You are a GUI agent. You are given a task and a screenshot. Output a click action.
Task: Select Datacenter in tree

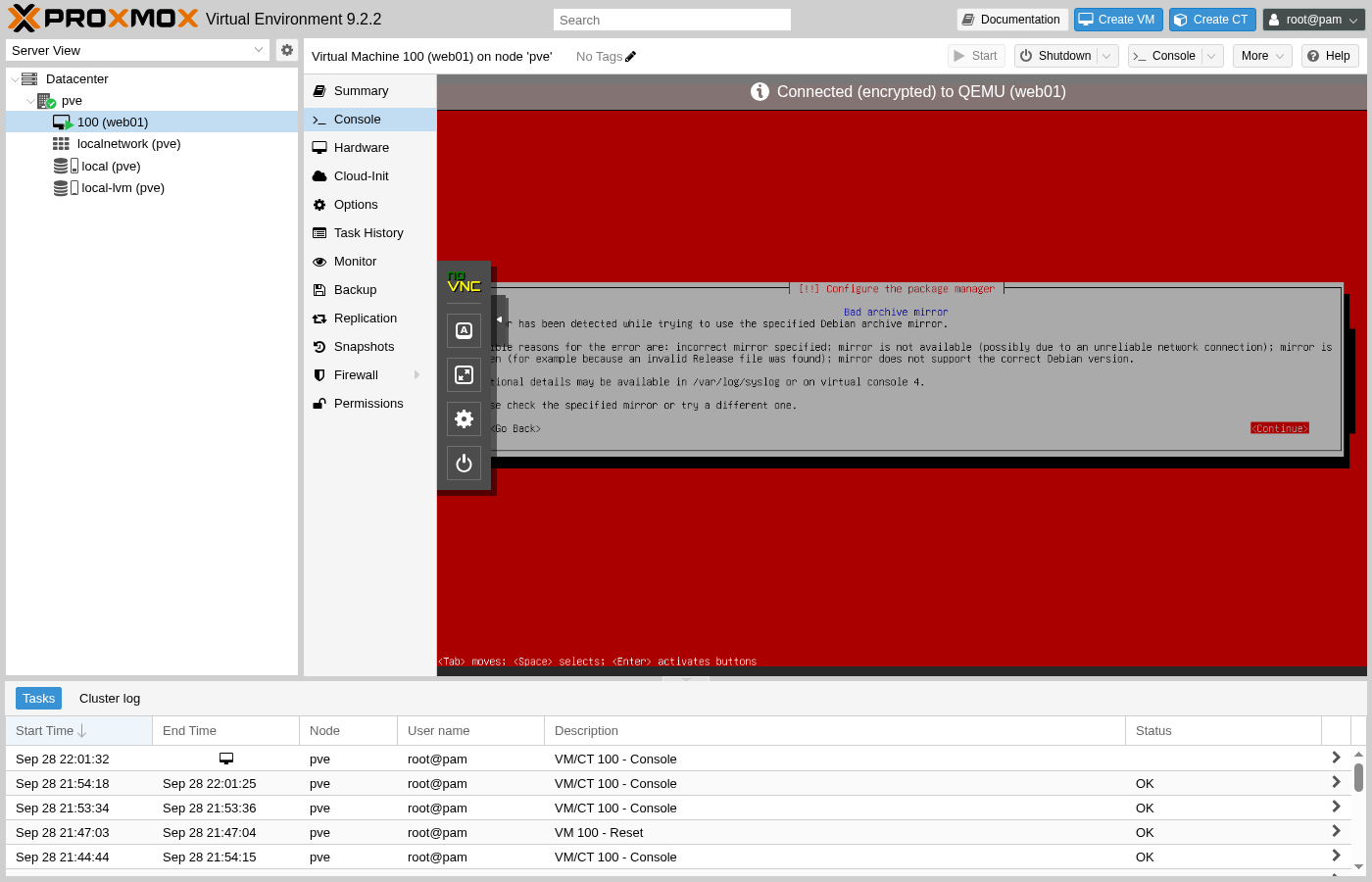tap(152, 79)
